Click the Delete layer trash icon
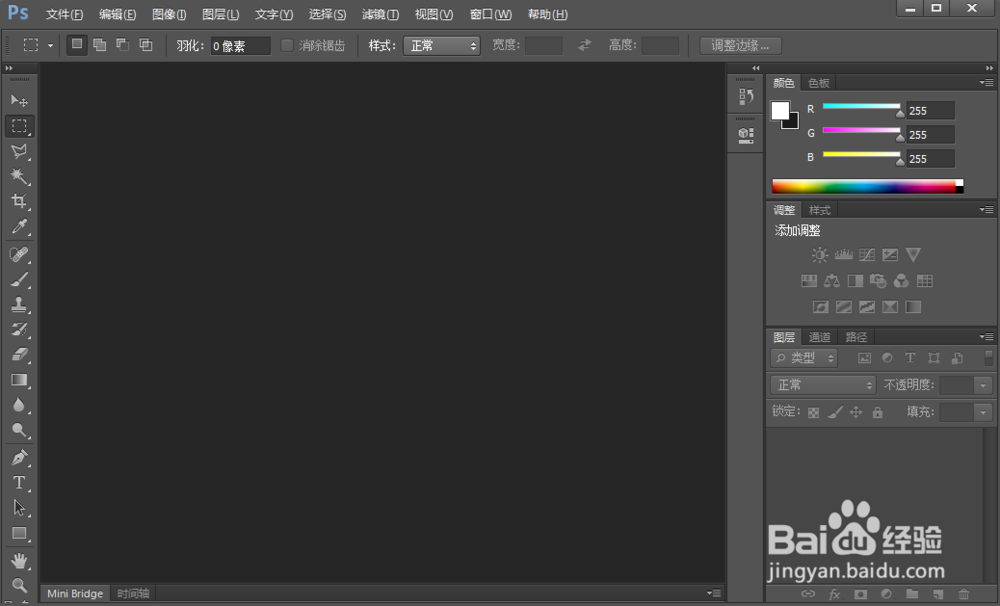This screenshot has width=1000, height=606. coord(964,594)
